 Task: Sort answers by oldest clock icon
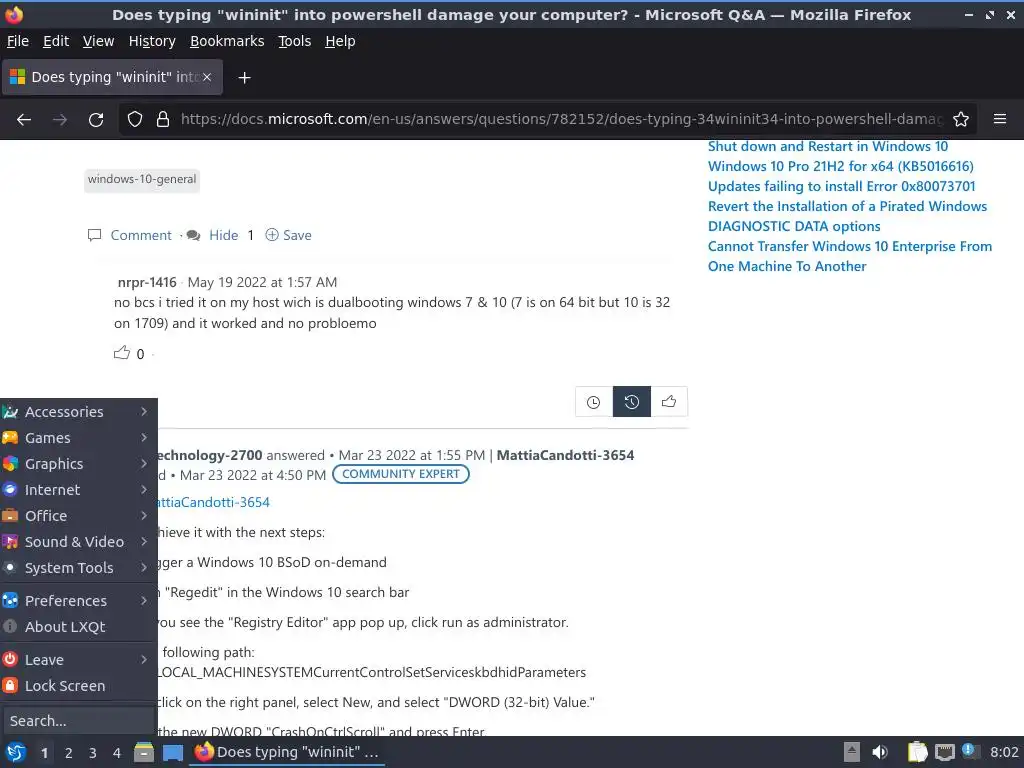[x=594, y=402]
